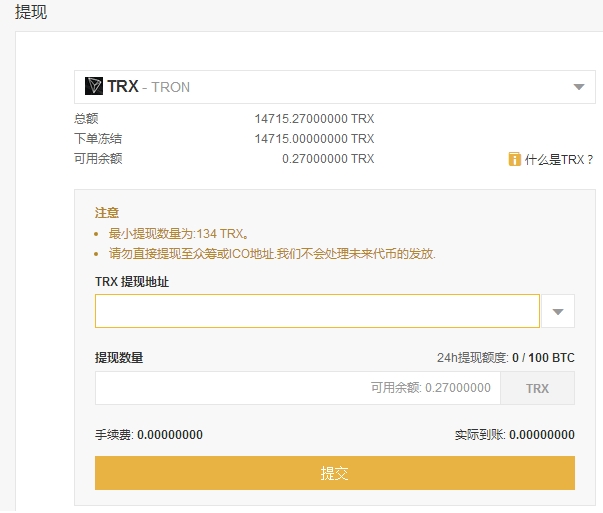Click the ICO地址 warning notice line
This screenshot has width=603, height=513.
pyautogui.click(x=272, y=254)
